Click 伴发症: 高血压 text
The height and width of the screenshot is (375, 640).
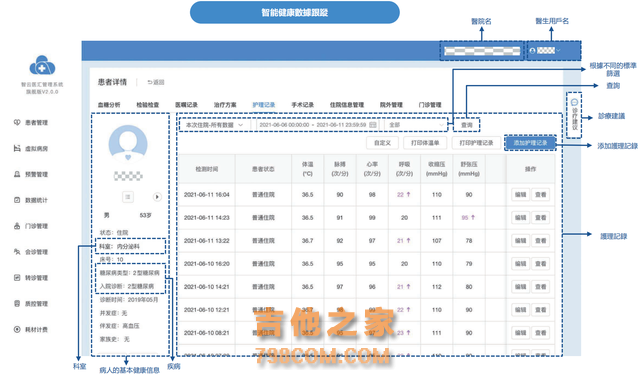120,326
